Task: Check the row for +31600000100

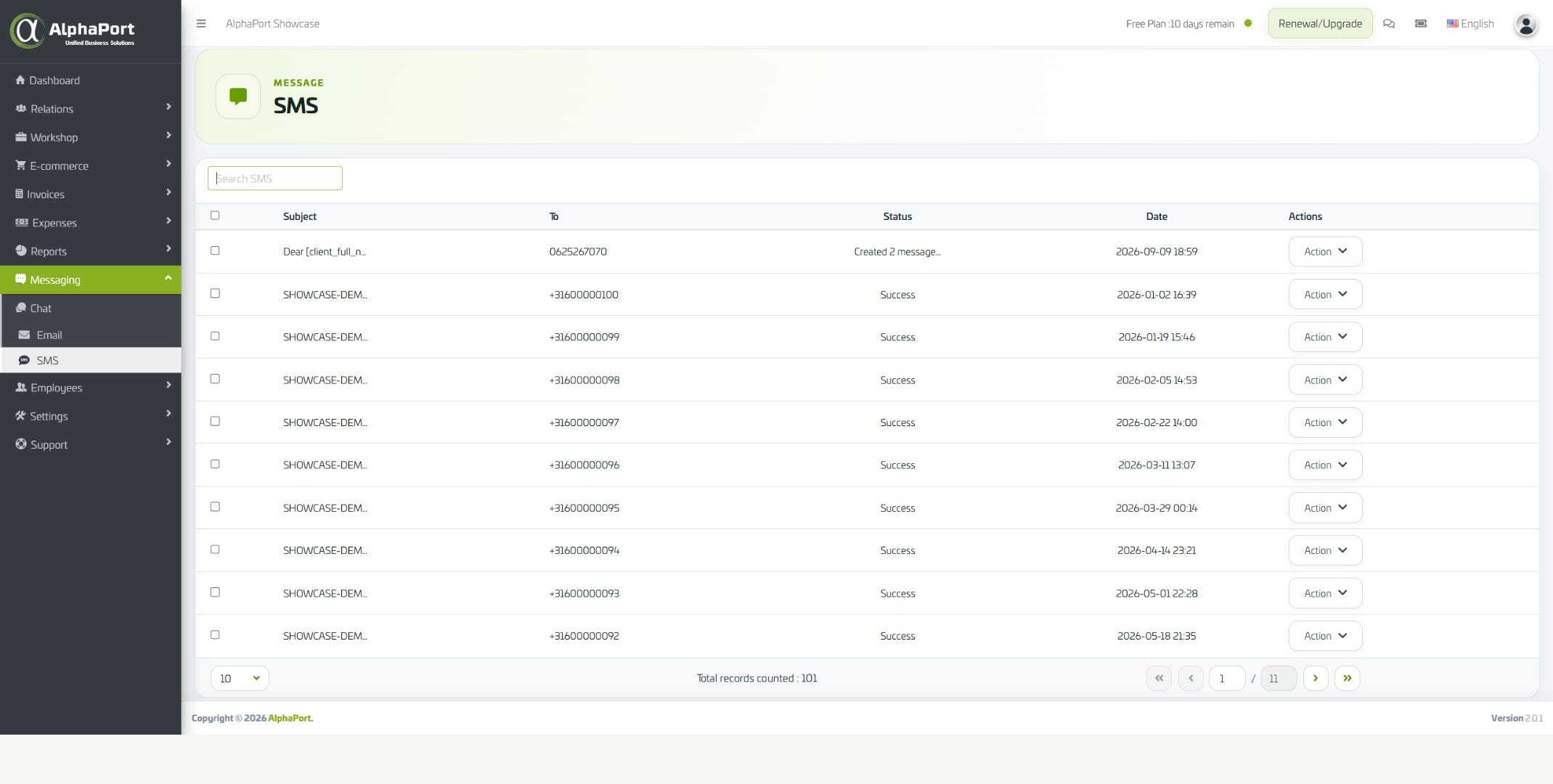Action: [215, 293]
